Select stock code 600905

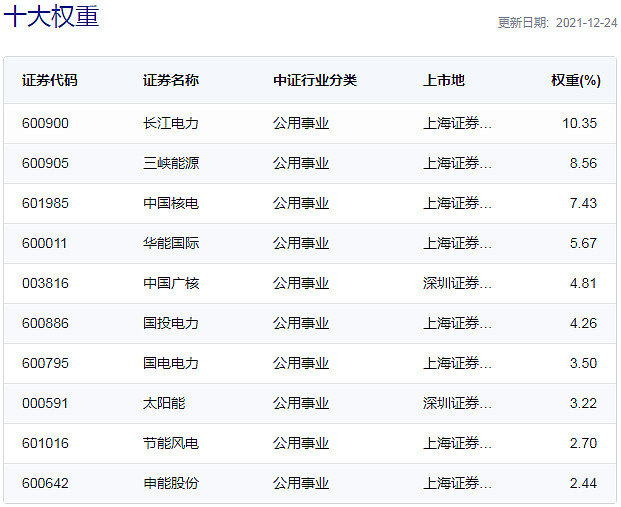[x=45, y=163]
